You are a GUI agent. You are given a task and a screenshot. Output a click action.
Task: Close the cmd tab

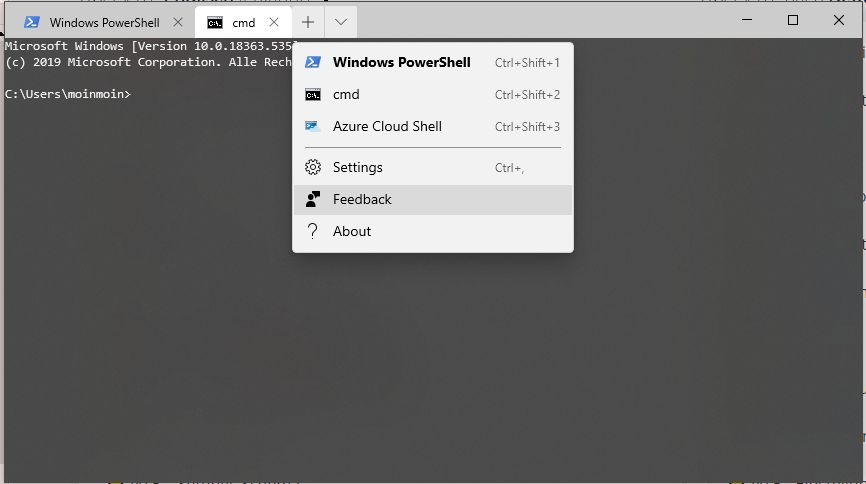tap(274, 22)
